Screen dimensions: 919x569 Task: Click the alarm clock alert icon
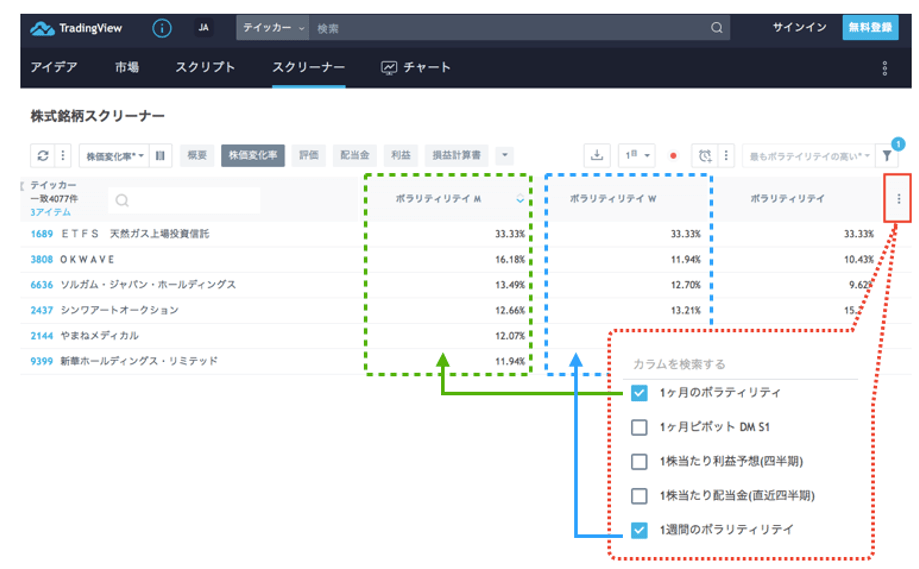[x=706, y=156]
